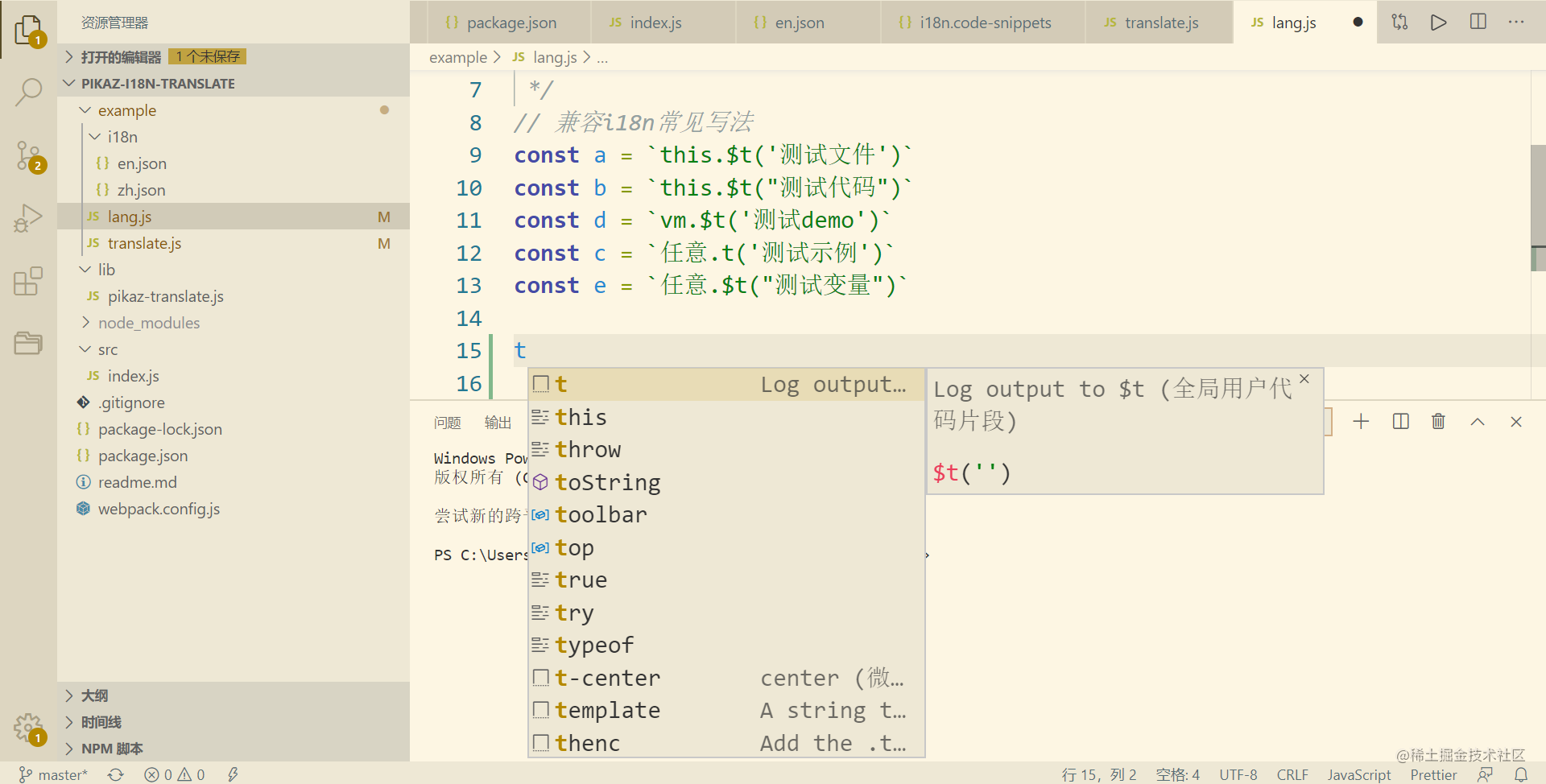Change language mode from JavaScript

(x=1358, y=774)
